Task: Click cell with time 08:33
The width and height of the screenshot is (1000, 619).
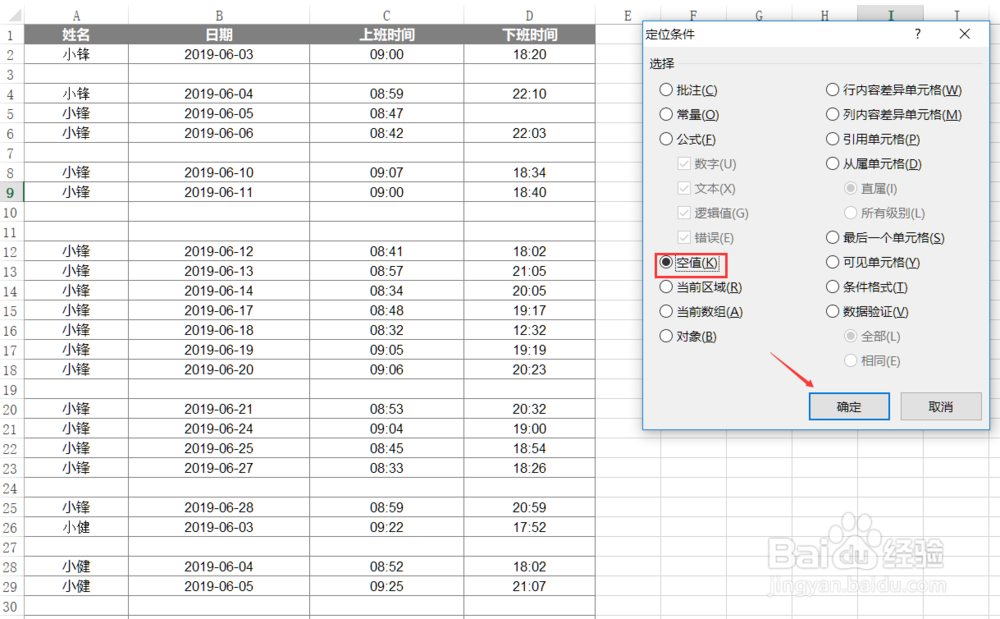Action: (x=386, y=468)
